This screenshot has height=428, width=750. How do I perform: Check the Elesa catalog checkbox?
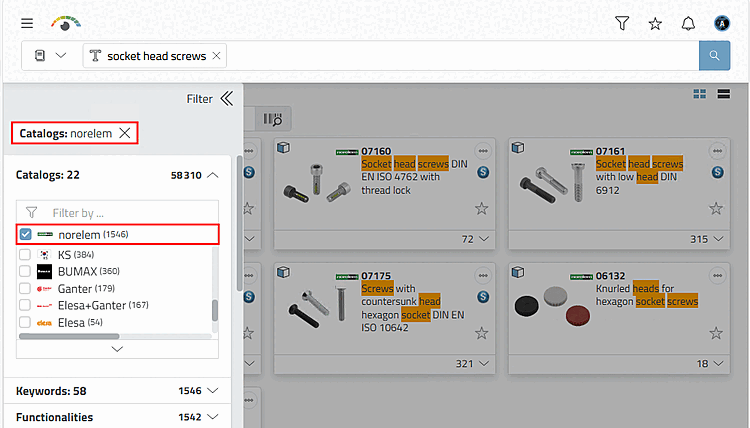tap(25, 322)
